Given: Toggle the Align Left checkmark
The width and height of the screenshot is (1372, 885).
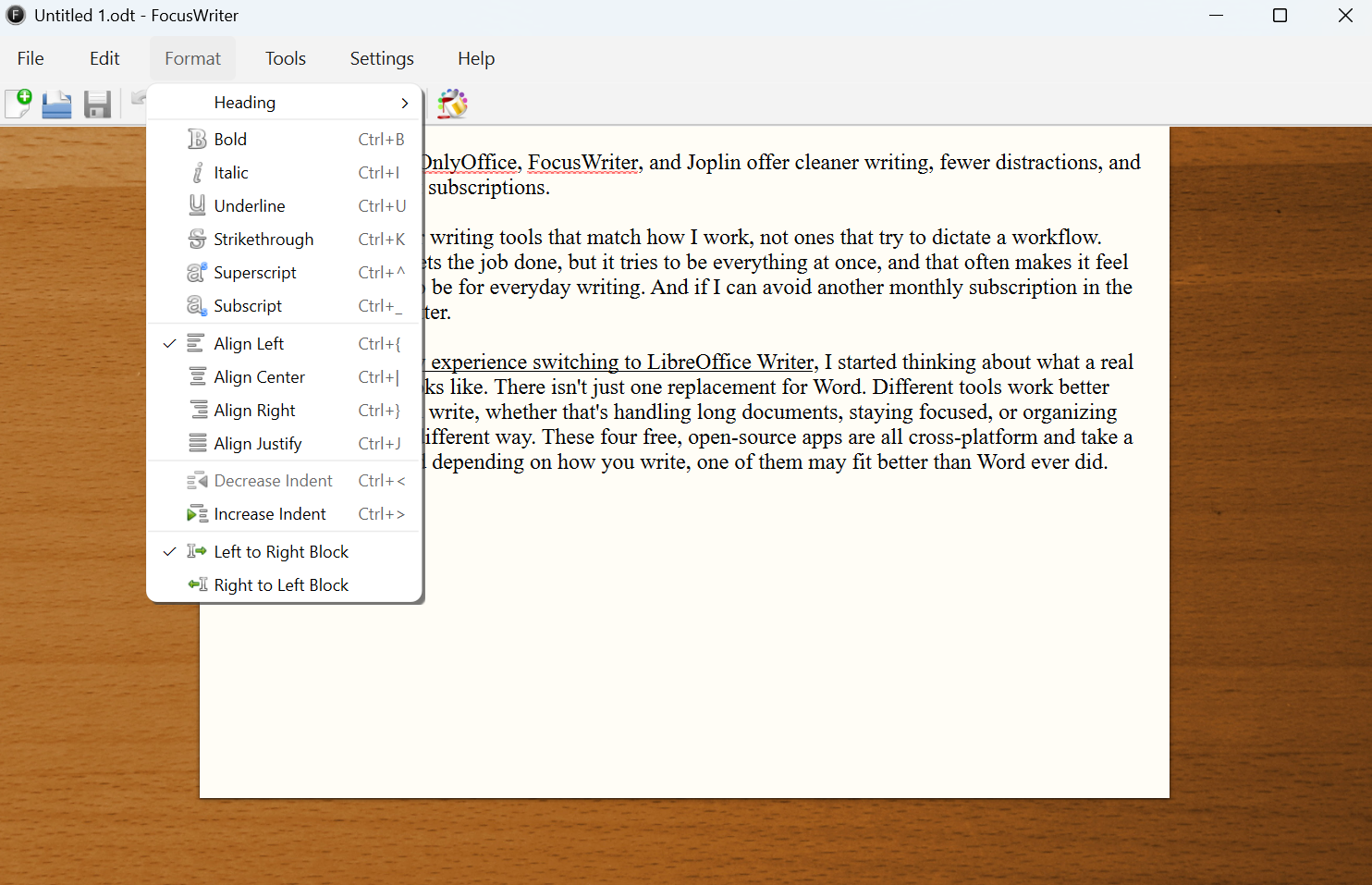Looking at the screenshot, I should (169, 343).
